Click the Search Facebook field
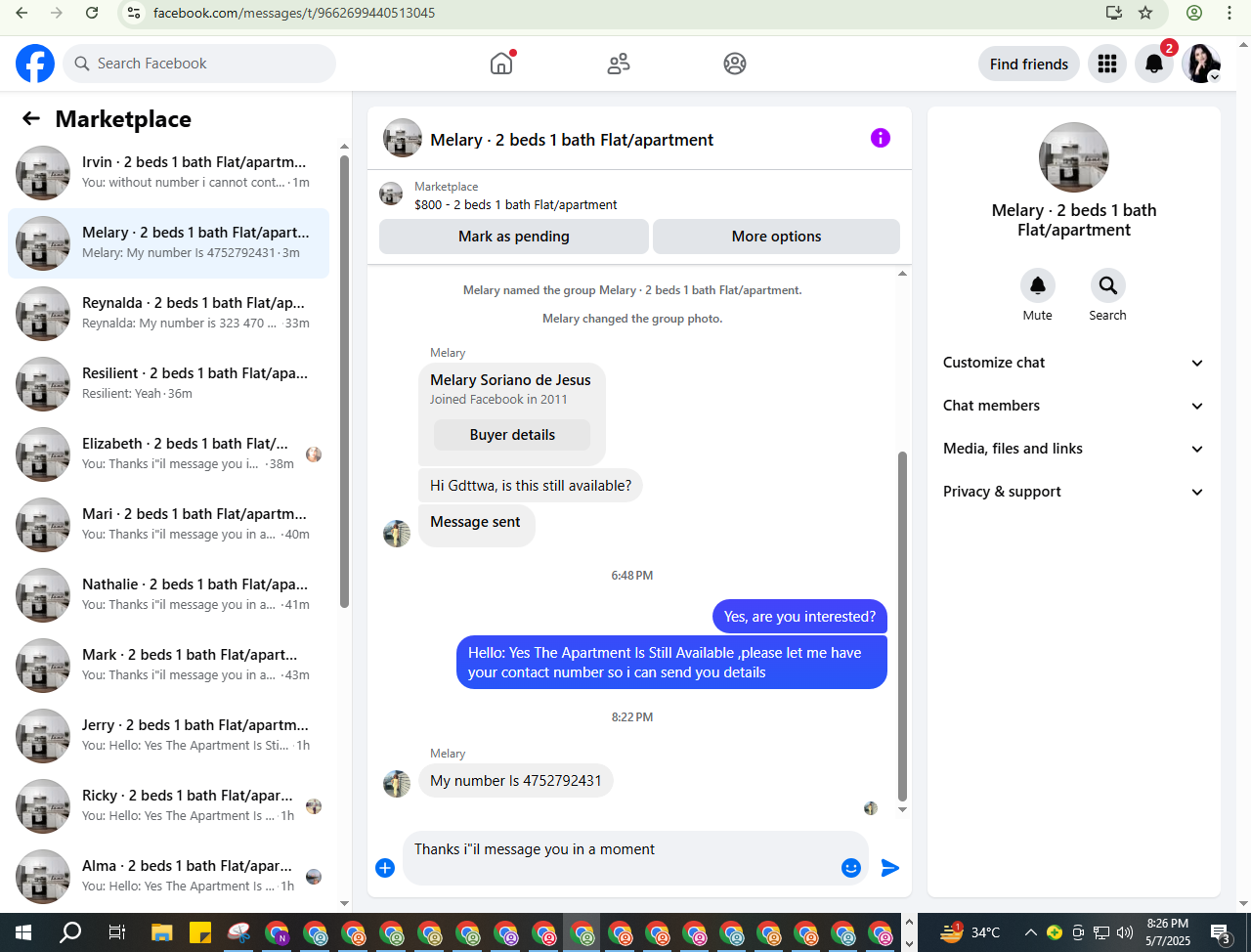The height and width of the screenshot is (952, 1251). 200,64
